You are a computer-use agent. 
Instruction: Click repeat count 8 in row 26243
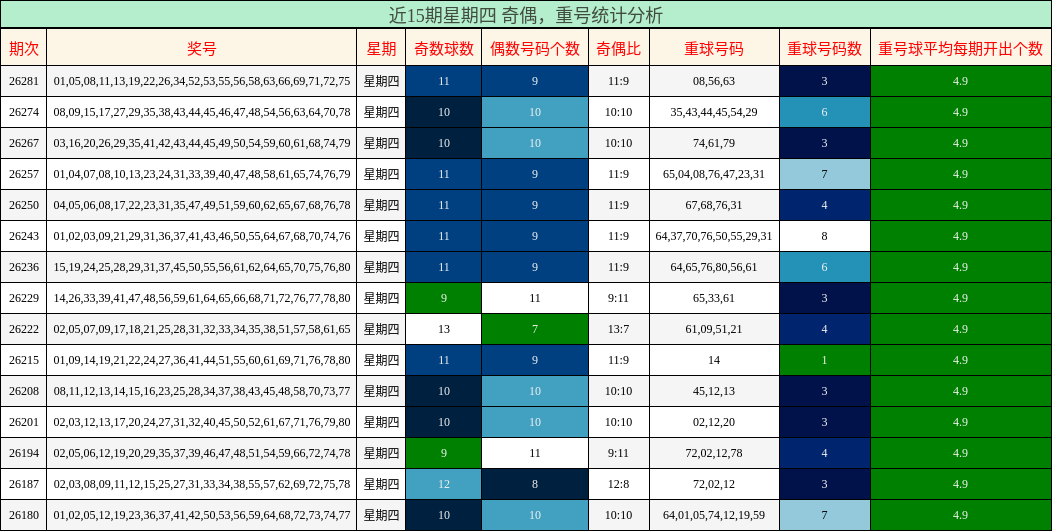825,236
